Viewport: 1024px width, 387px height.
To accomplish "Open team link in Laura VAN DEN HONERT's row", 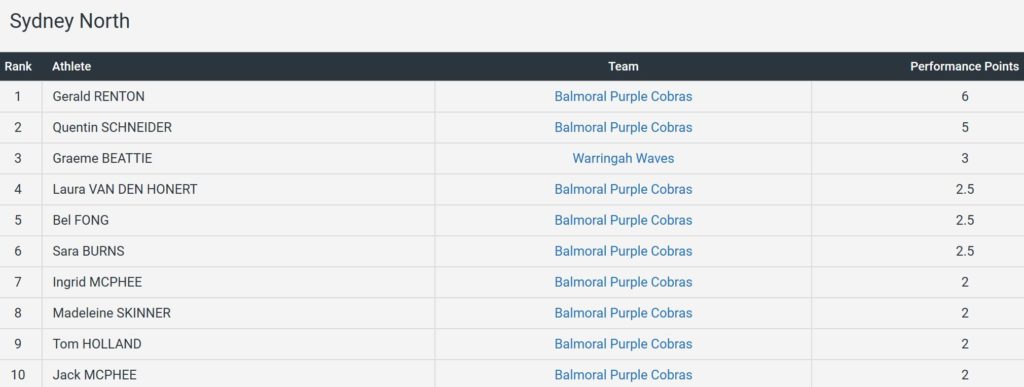I will click(x=623, y=189).
